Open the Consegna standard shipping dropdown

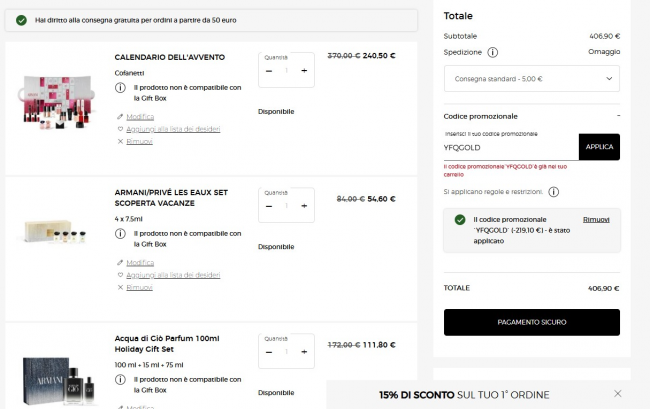[x=531, y=78]
